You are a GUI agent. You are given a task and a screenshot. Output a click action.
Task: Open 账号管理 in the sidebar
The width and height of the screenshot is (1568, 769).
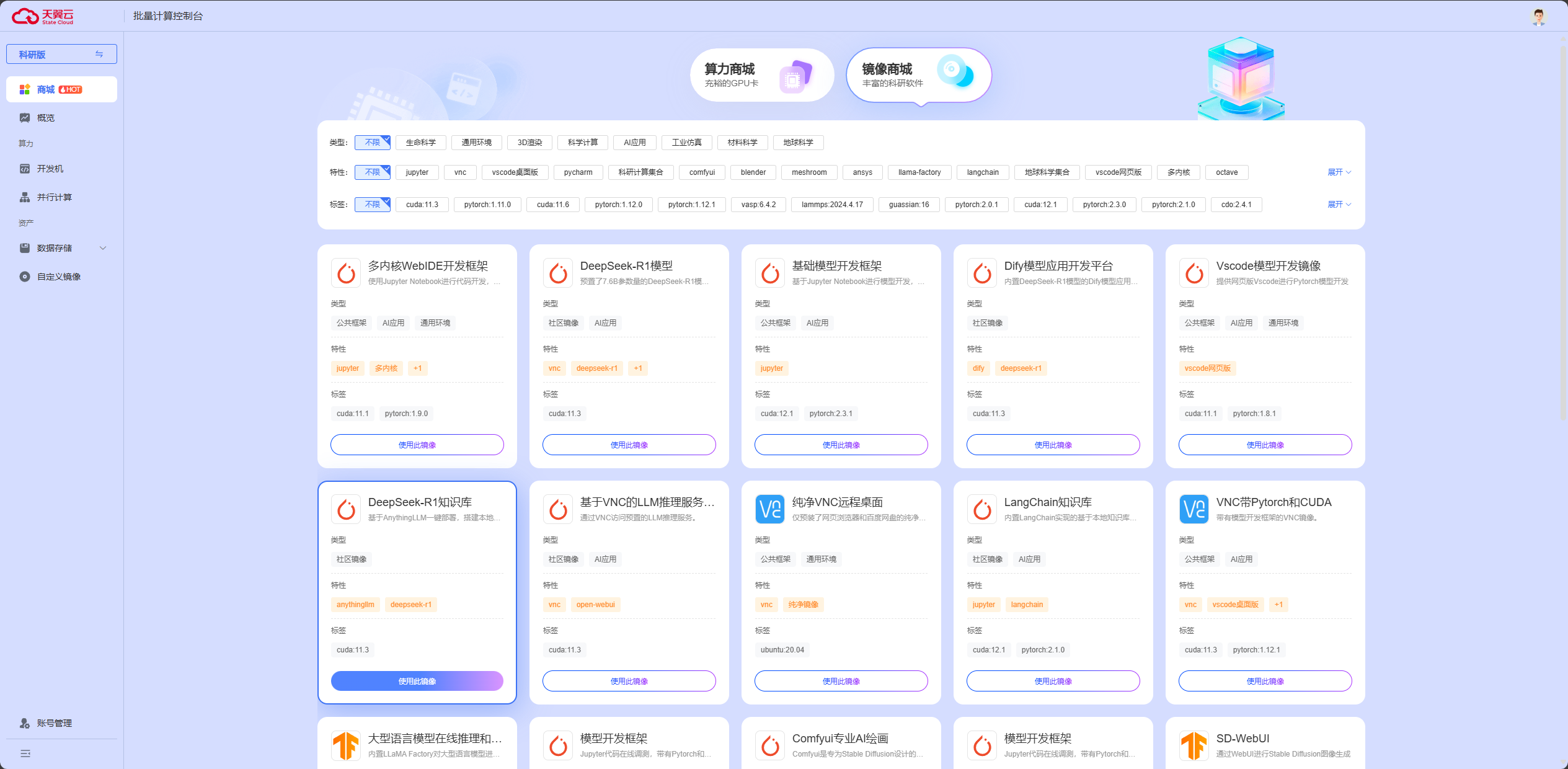[61, 723]
